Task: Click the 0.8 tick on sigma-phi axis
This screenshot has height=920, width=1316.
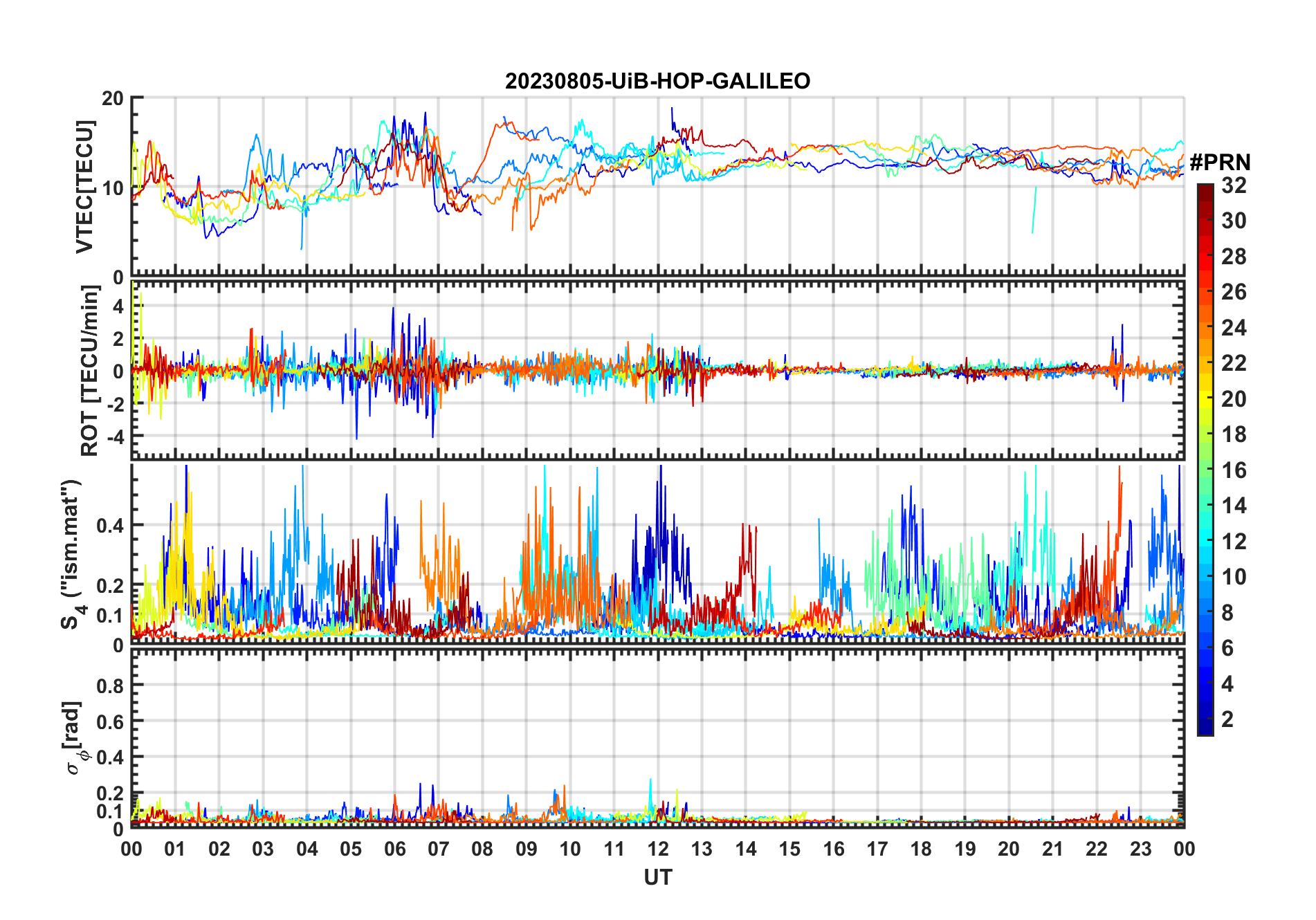Action: [x=110, y=686]
